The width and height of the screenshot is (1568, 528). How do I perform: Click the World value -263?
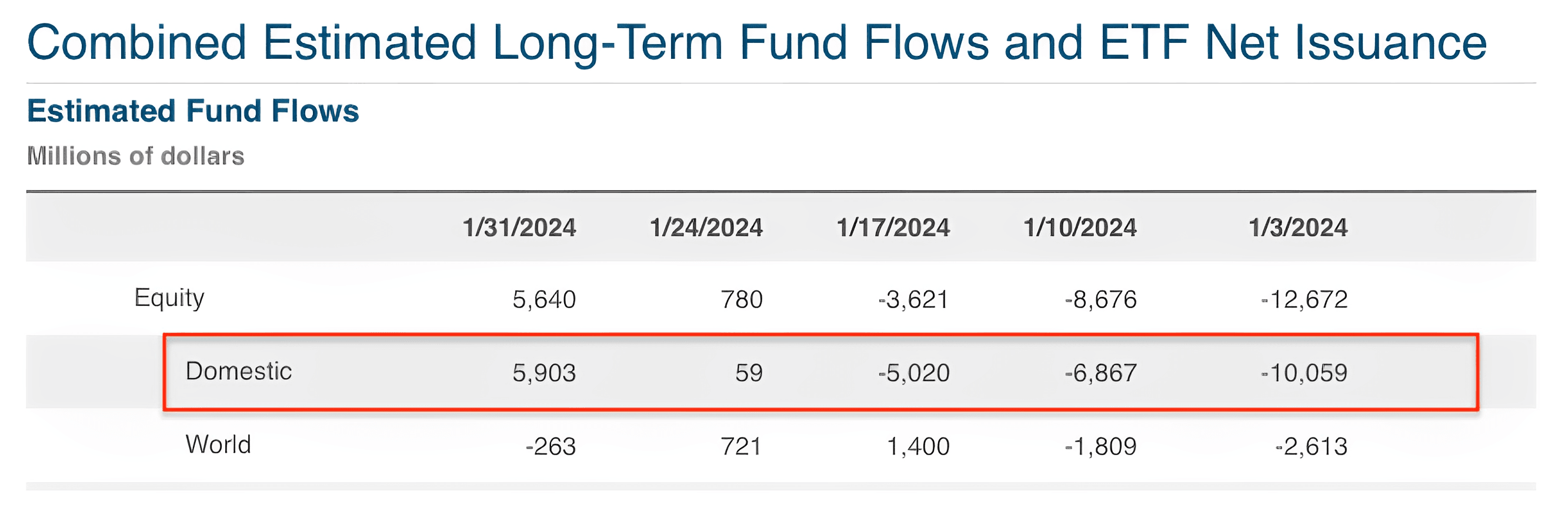click(x=551, y=447)
